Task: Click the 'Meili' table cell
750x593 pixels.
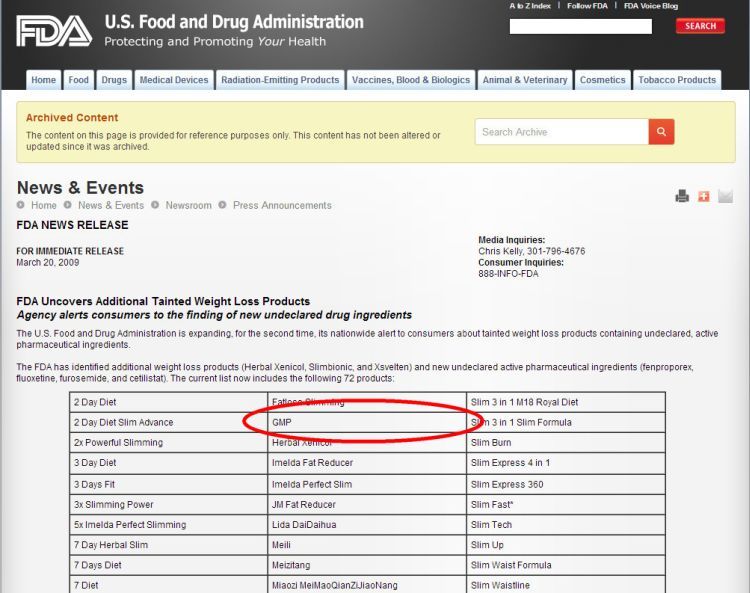Action: coord(367,545)
